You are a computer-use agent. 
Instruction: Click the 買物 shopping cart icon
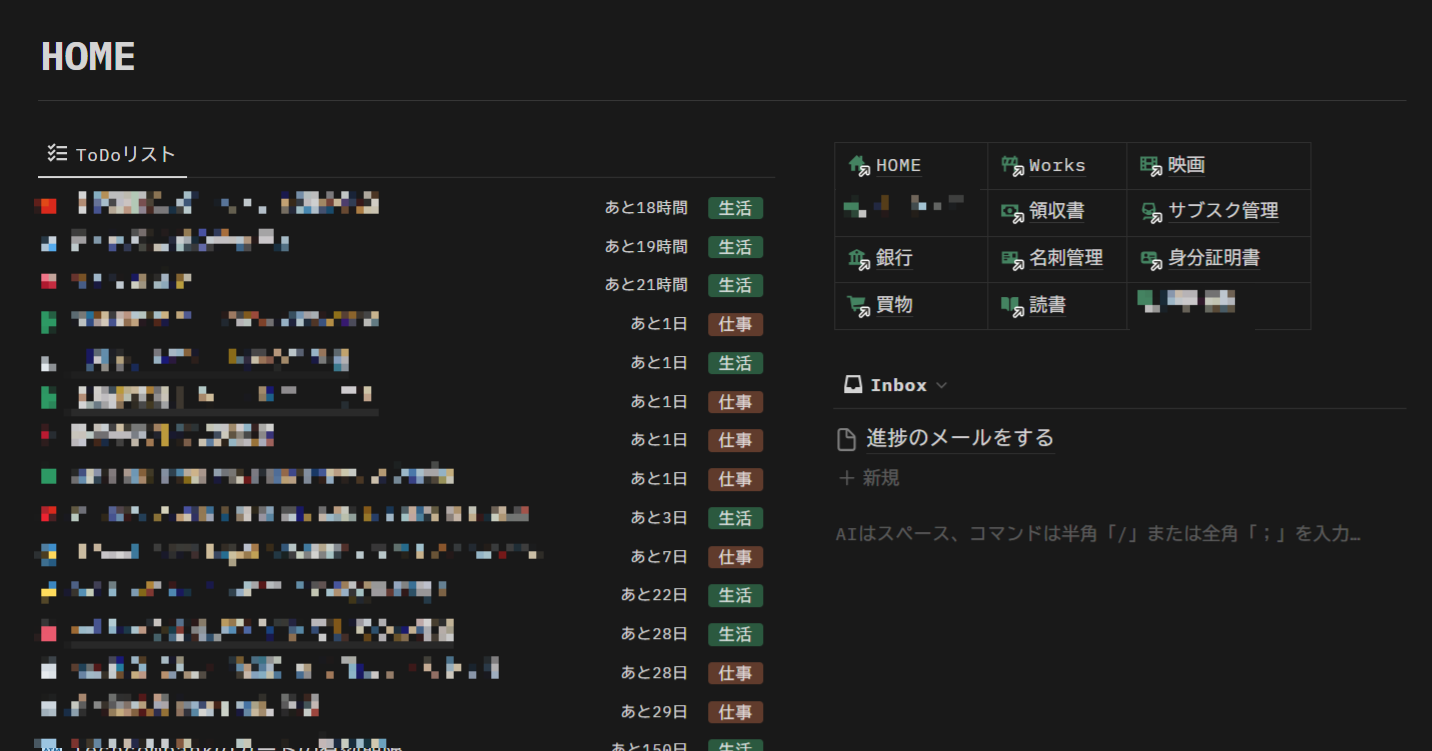858,306
